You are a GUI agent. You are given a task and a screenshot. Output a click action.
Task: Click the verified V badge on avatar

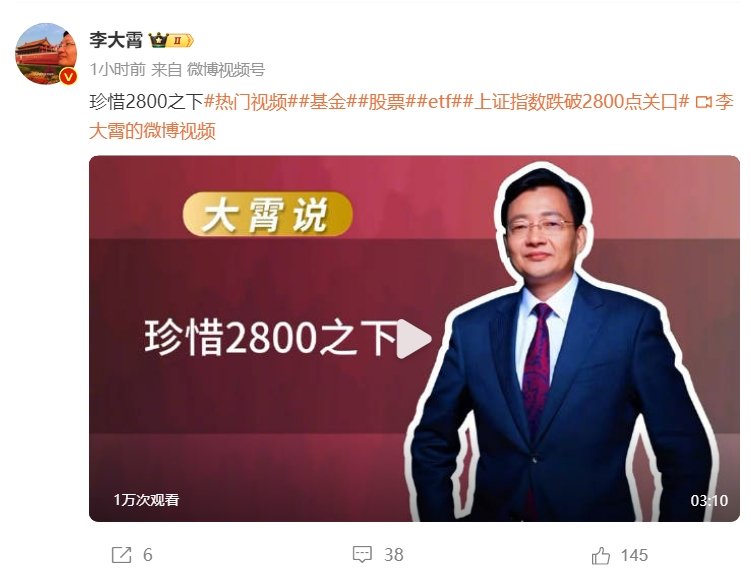69,76
